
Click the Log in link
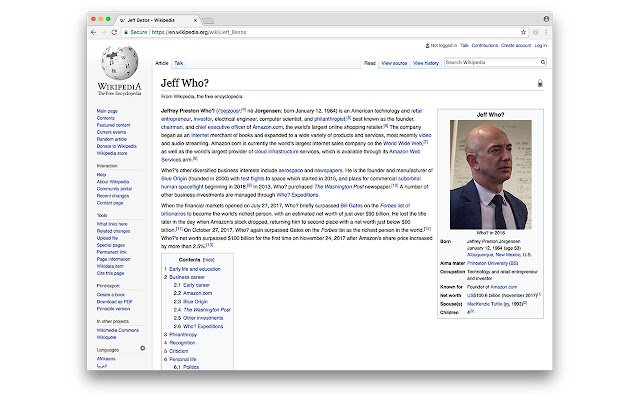pos(541,45)
